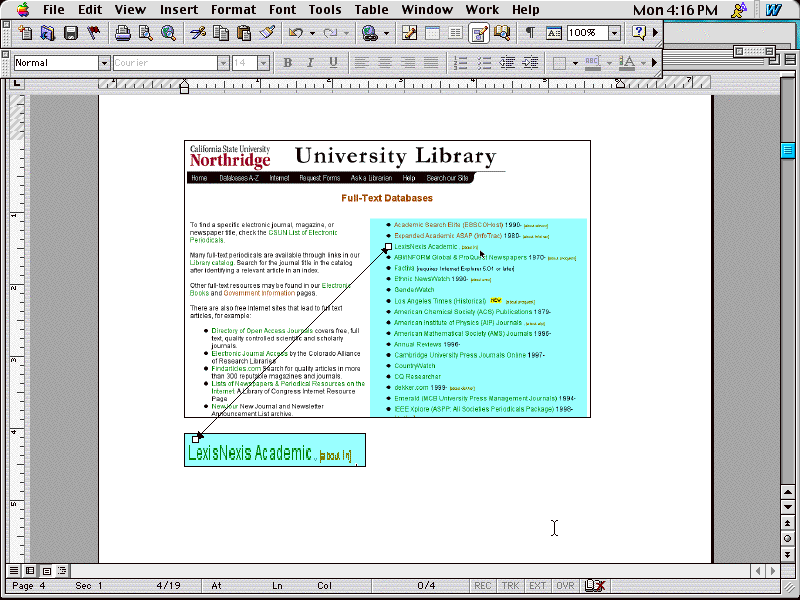
Task: Expand more buttons on the Formatting toolbar
Action: 655,63
